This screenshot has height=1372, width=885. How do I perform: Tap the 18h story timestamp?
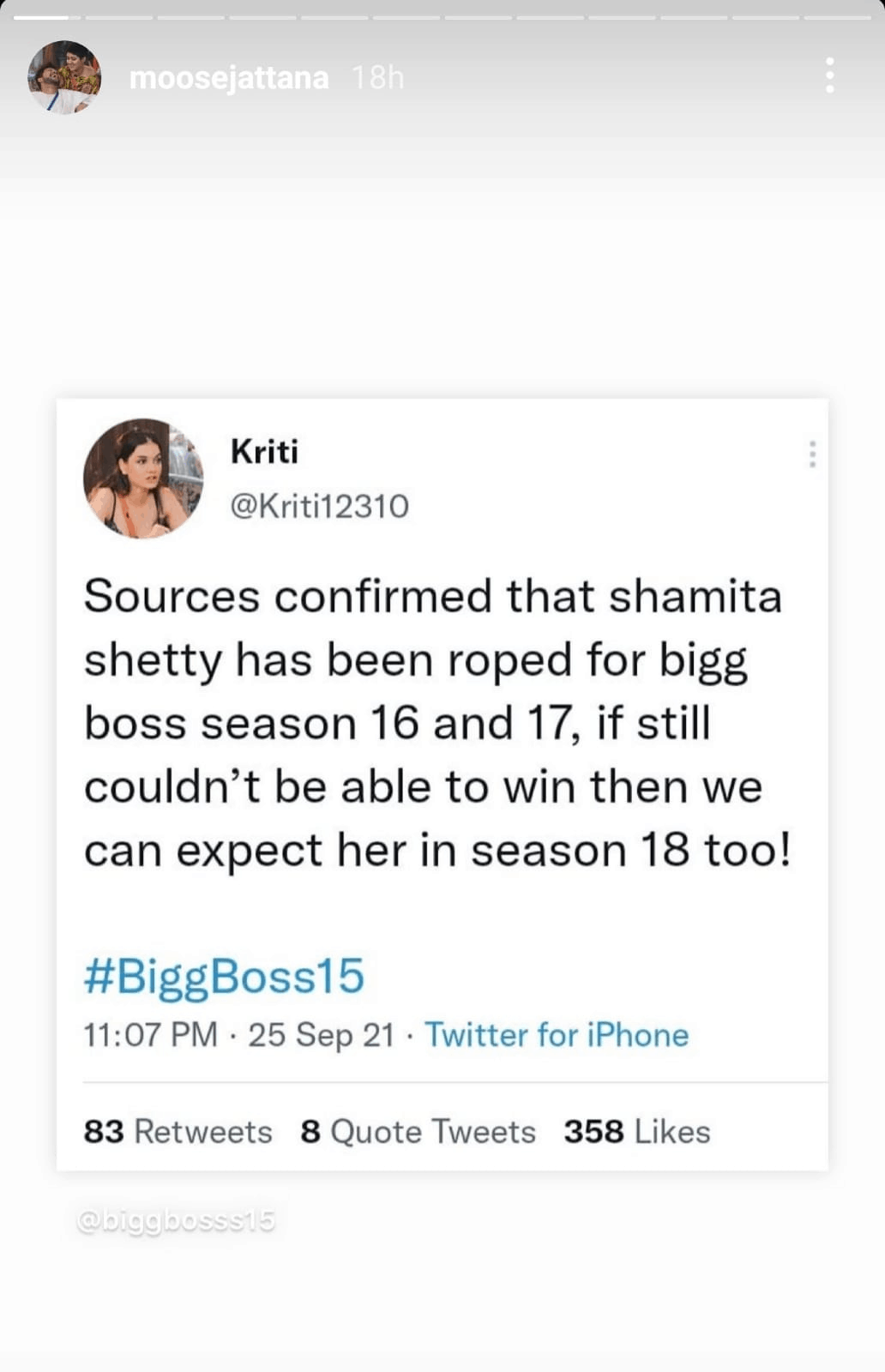tap(377, 78)
